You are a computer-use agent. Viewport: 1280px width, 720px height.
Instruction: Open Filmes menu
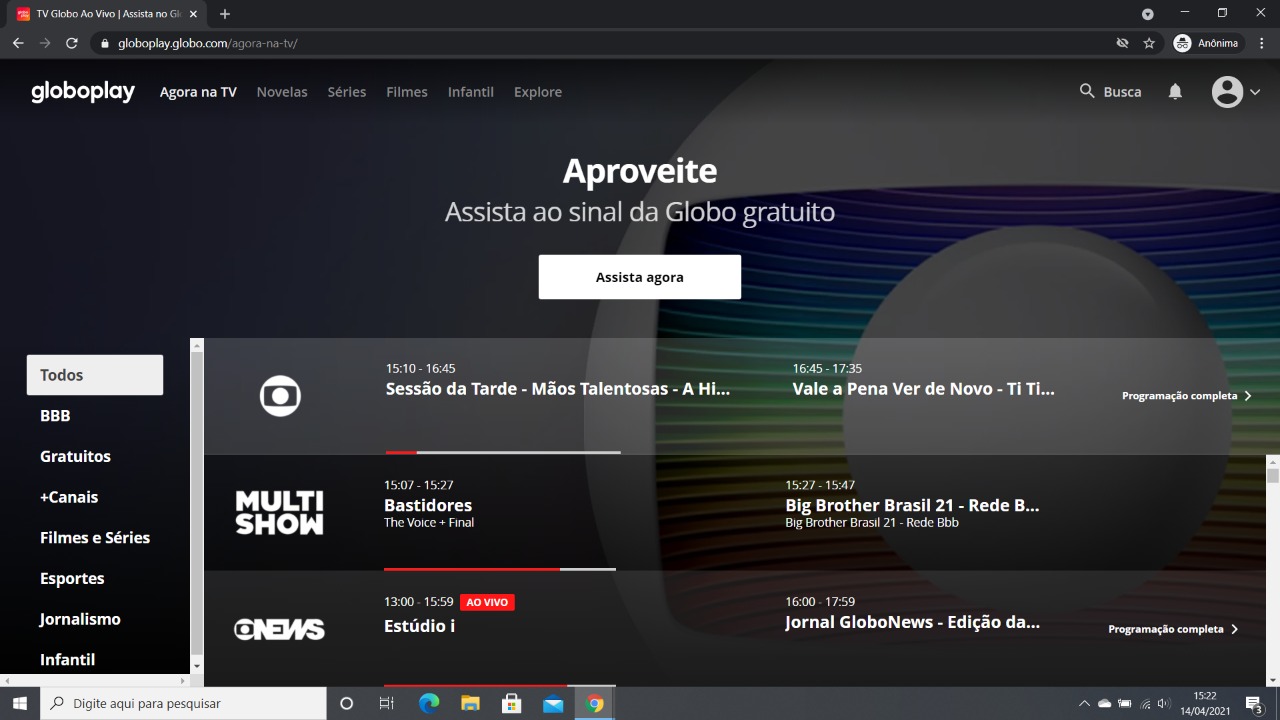pyautogui.click(x=407, y=92)
